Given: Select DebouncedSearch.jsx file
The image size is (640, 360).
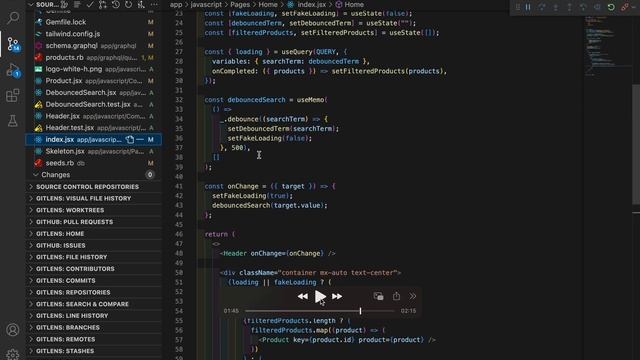Looking at the screenshot, I should pos(94,93).
